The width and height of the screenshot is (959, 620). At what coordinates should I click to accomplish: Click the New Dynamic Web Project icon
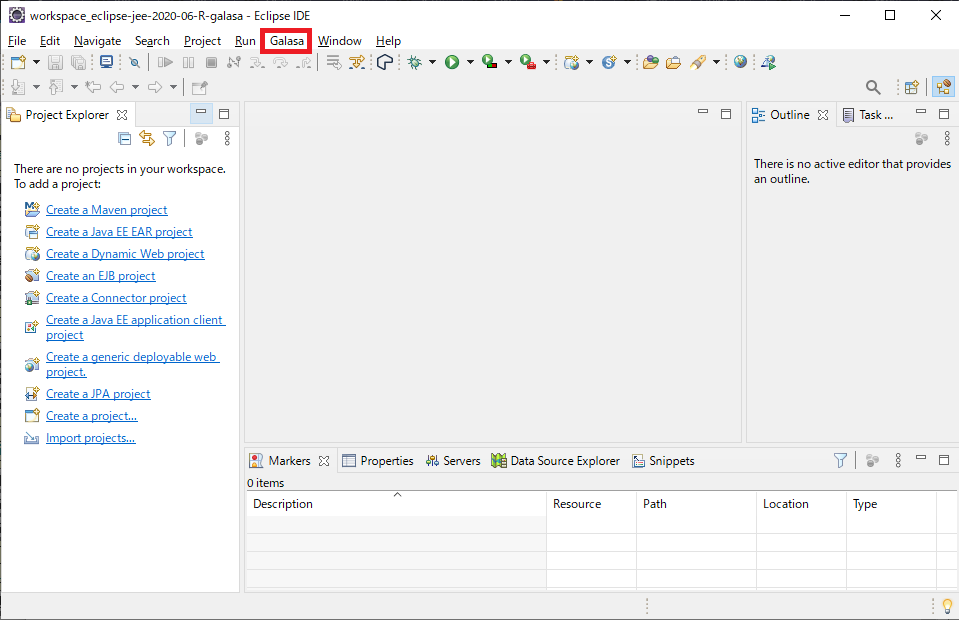pyautogui.click(x=572, y=62)
